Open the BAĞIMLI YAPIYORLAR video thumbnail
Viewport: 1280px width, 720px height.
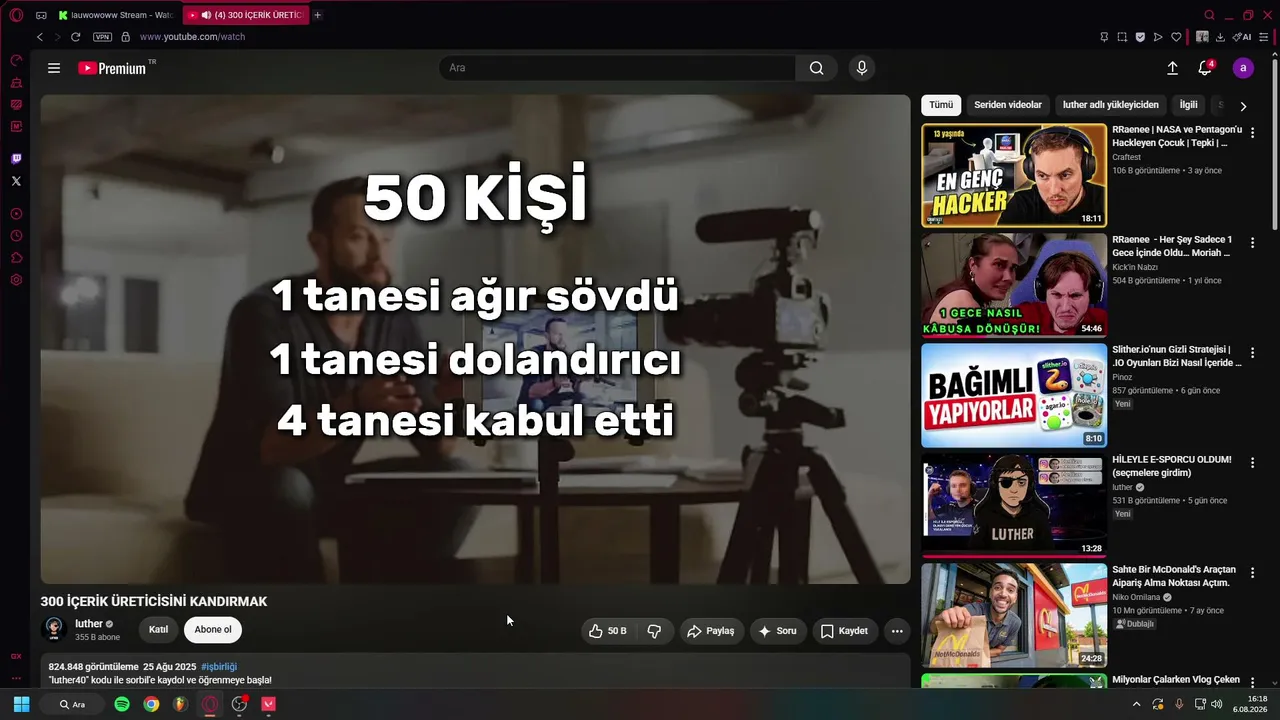coord(1014,395)
